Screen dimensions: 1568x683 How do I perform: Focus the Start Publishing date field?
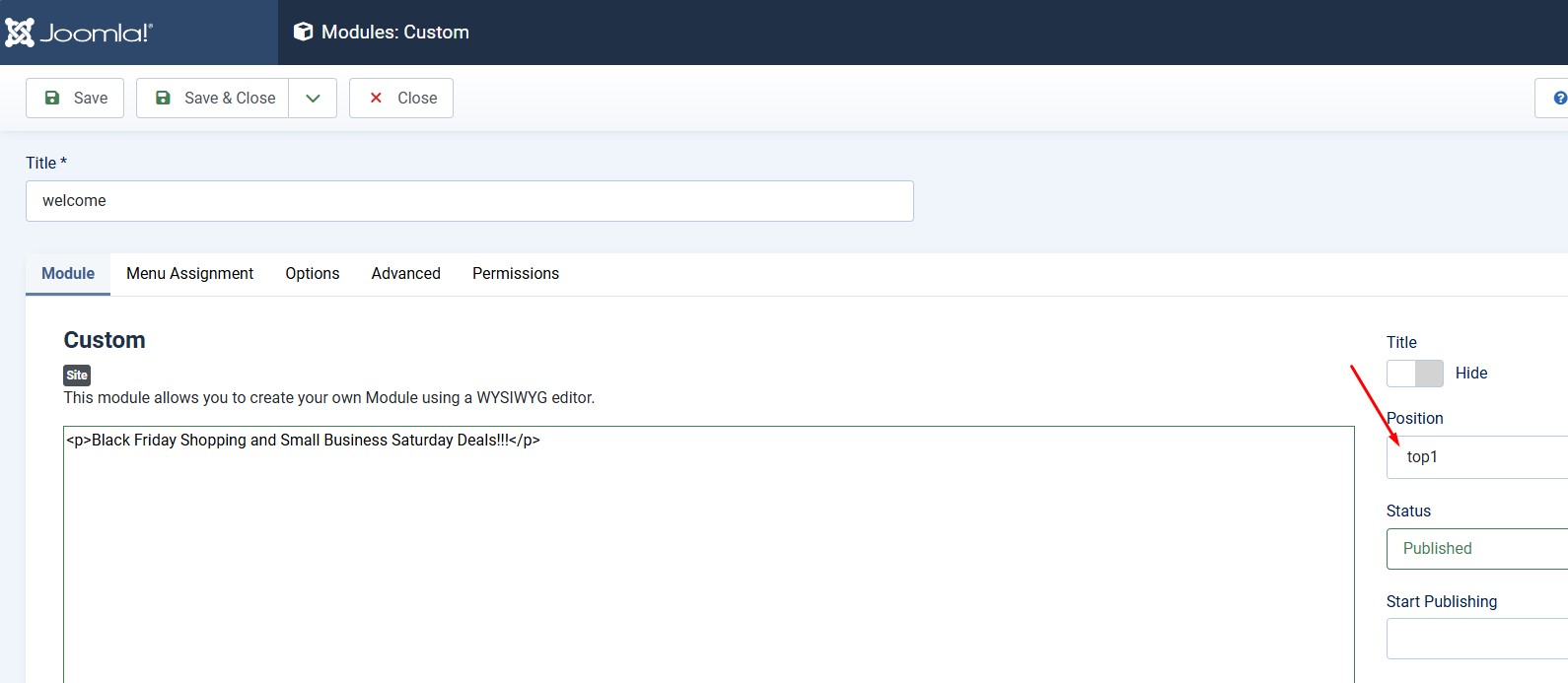point(1476,639)
